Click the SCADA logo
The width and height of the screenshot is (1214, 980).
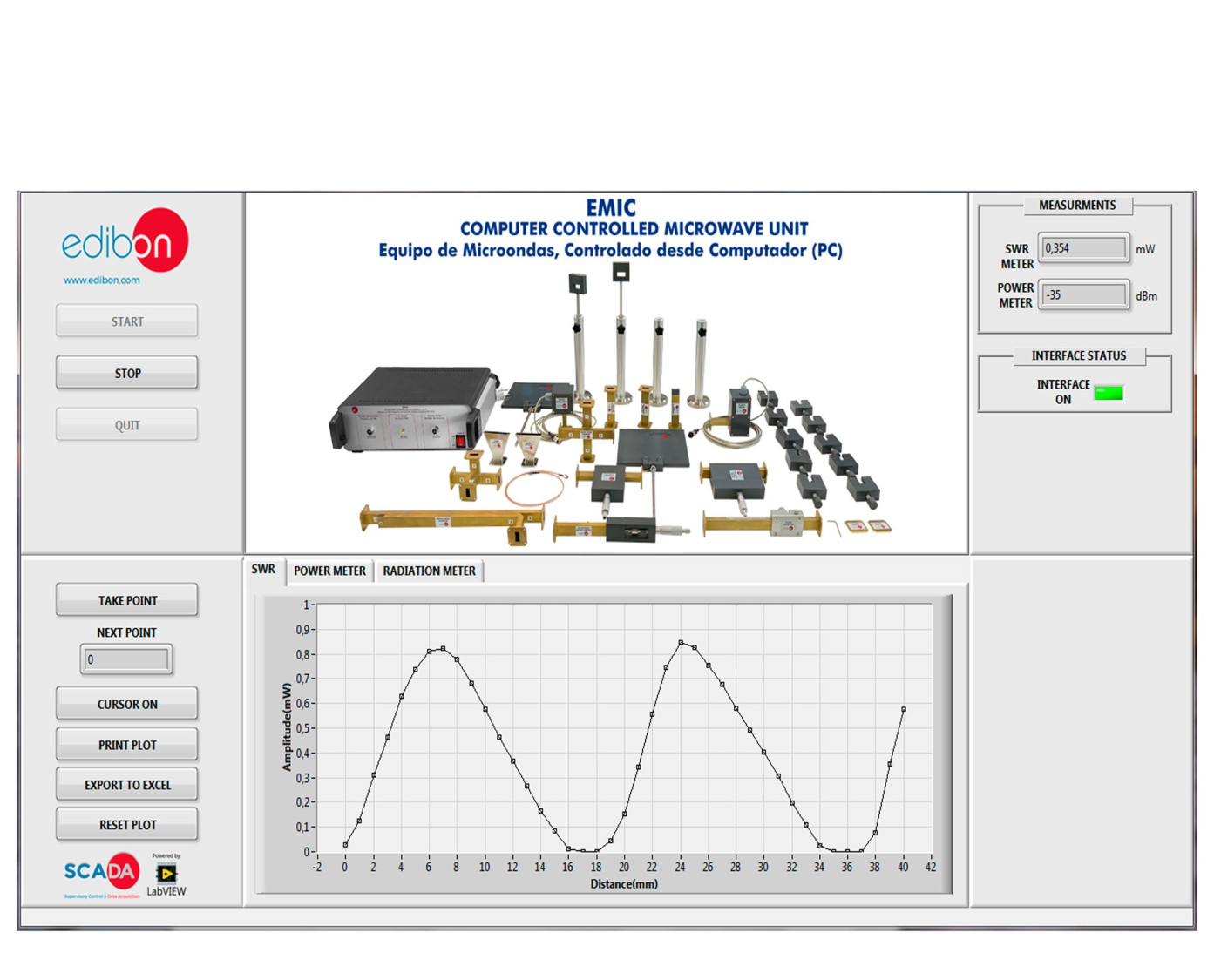pos(98,871)
